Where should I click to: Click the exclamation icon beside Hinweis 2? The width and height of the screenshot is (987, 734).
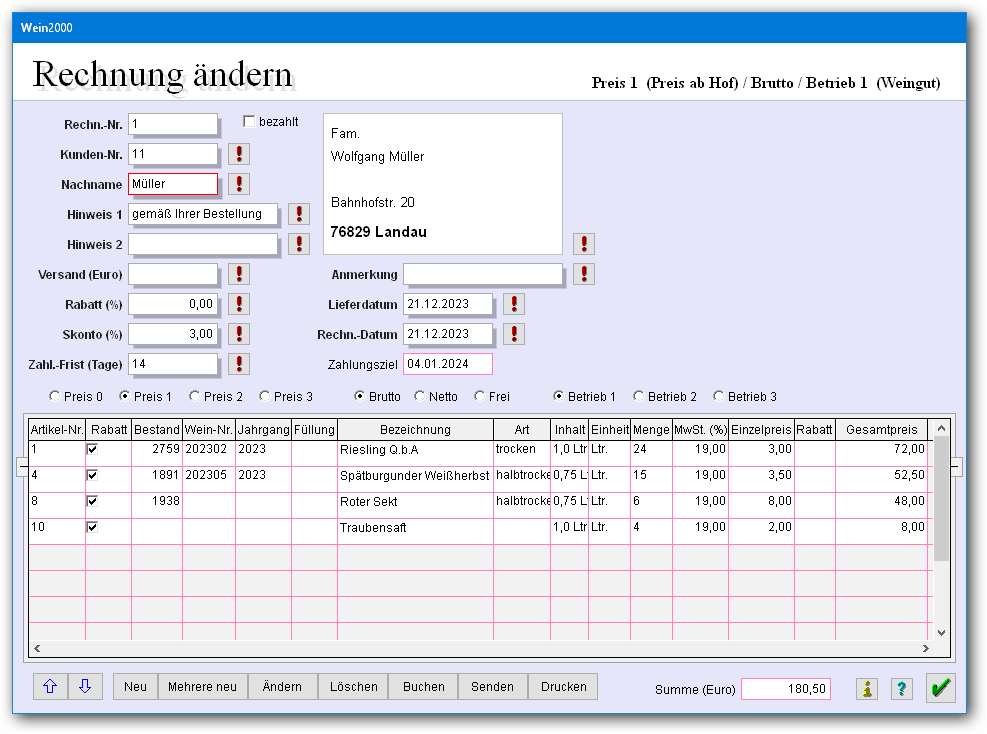pos(299,244)
